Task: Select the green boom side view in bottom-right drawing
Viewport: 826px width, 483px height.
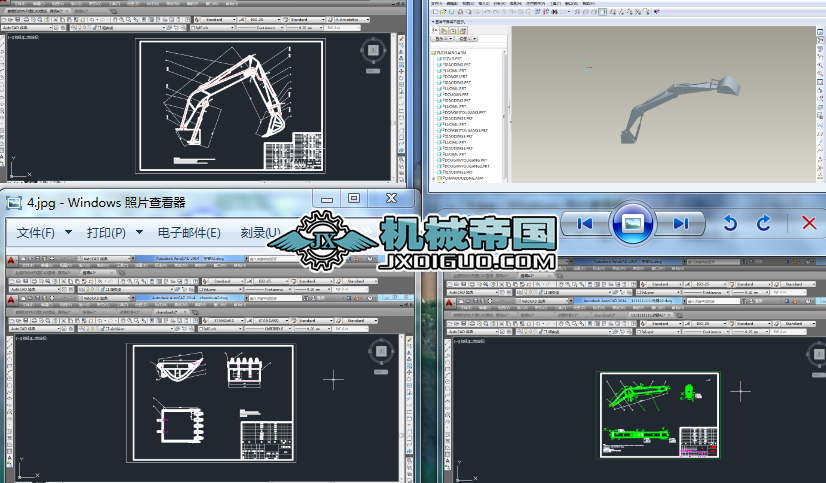Action: 638,397
